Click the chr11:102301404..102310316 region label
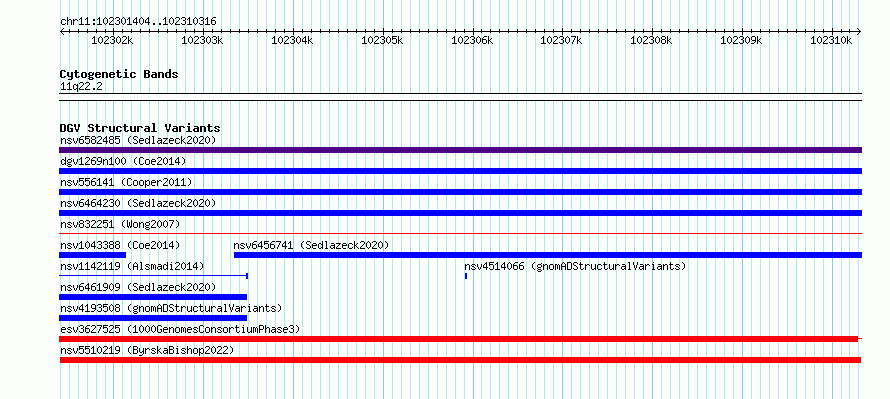 coord(138,22)
